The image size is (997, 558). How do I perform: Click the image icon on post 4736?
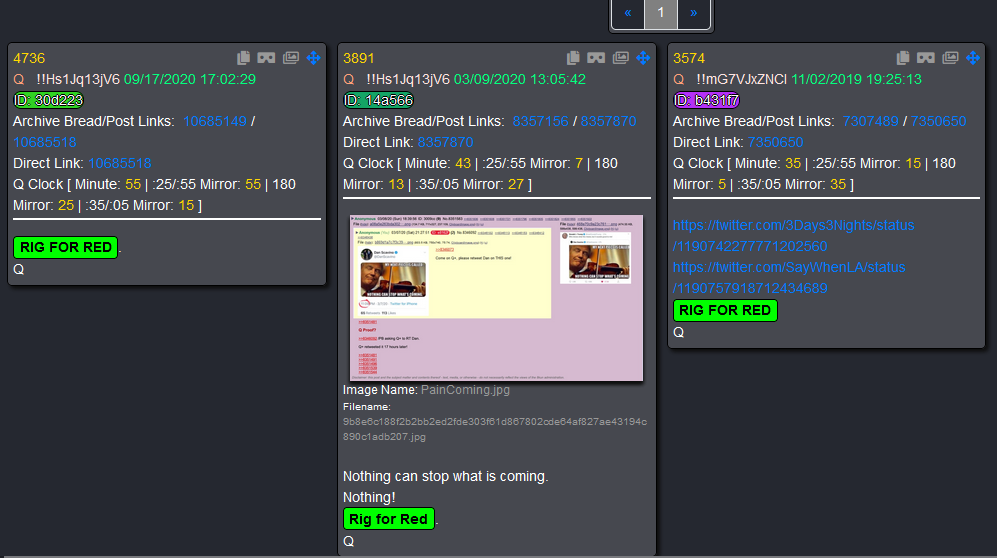[291, 58]
